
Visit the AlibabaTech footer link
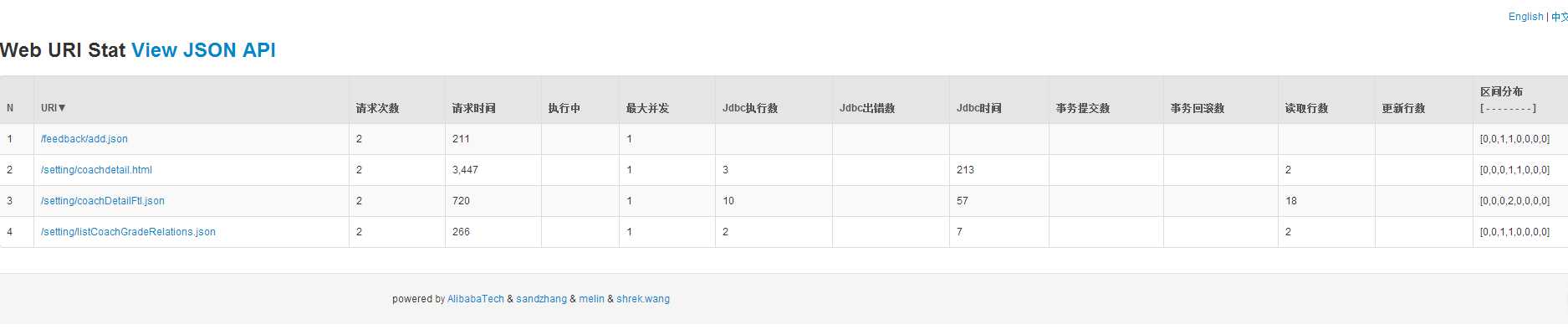click(476, 299)
